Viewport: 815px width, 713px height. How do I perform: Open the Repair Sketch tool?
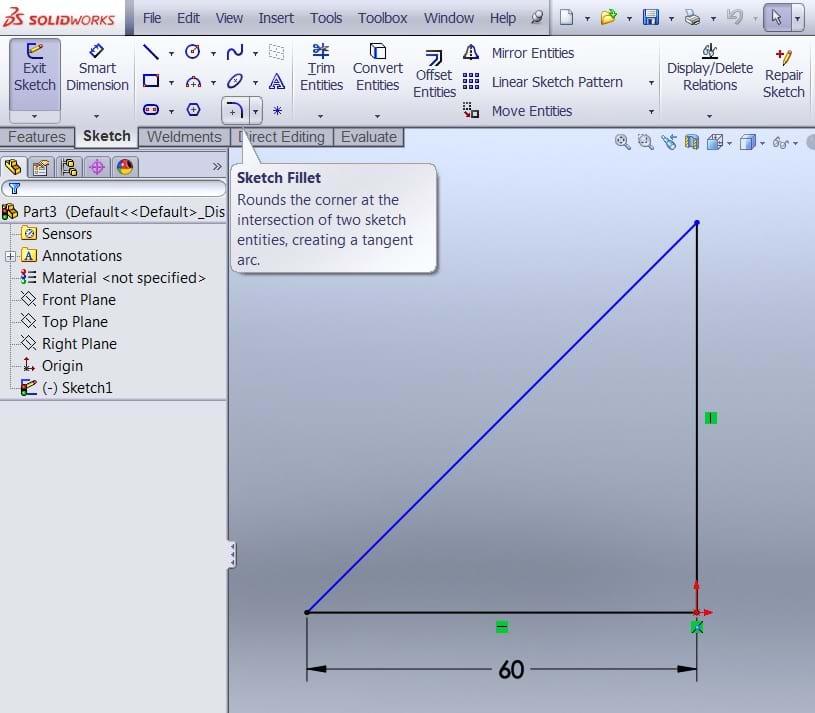coord(783,74)
